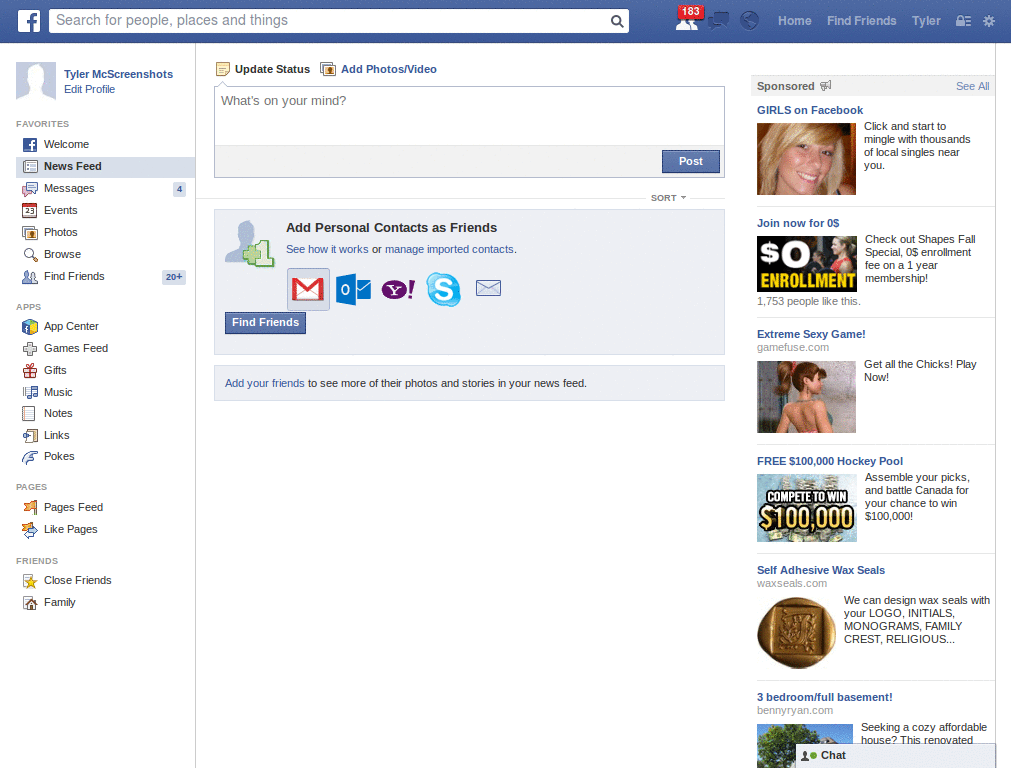
Task: Click the Messages sidebar icon
Action: pyautogui.click(x=30, y=189)
